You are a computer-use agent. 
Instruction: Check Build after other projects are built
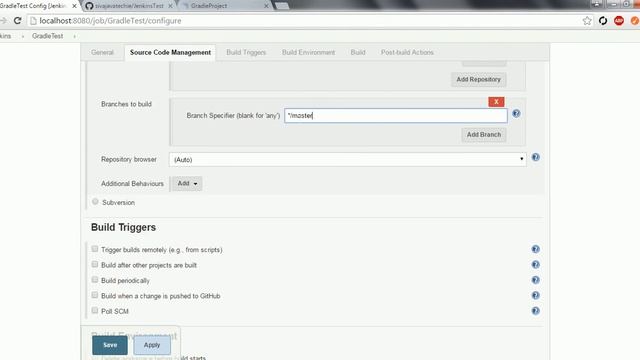pyautogui.click(x=95, y=264)
